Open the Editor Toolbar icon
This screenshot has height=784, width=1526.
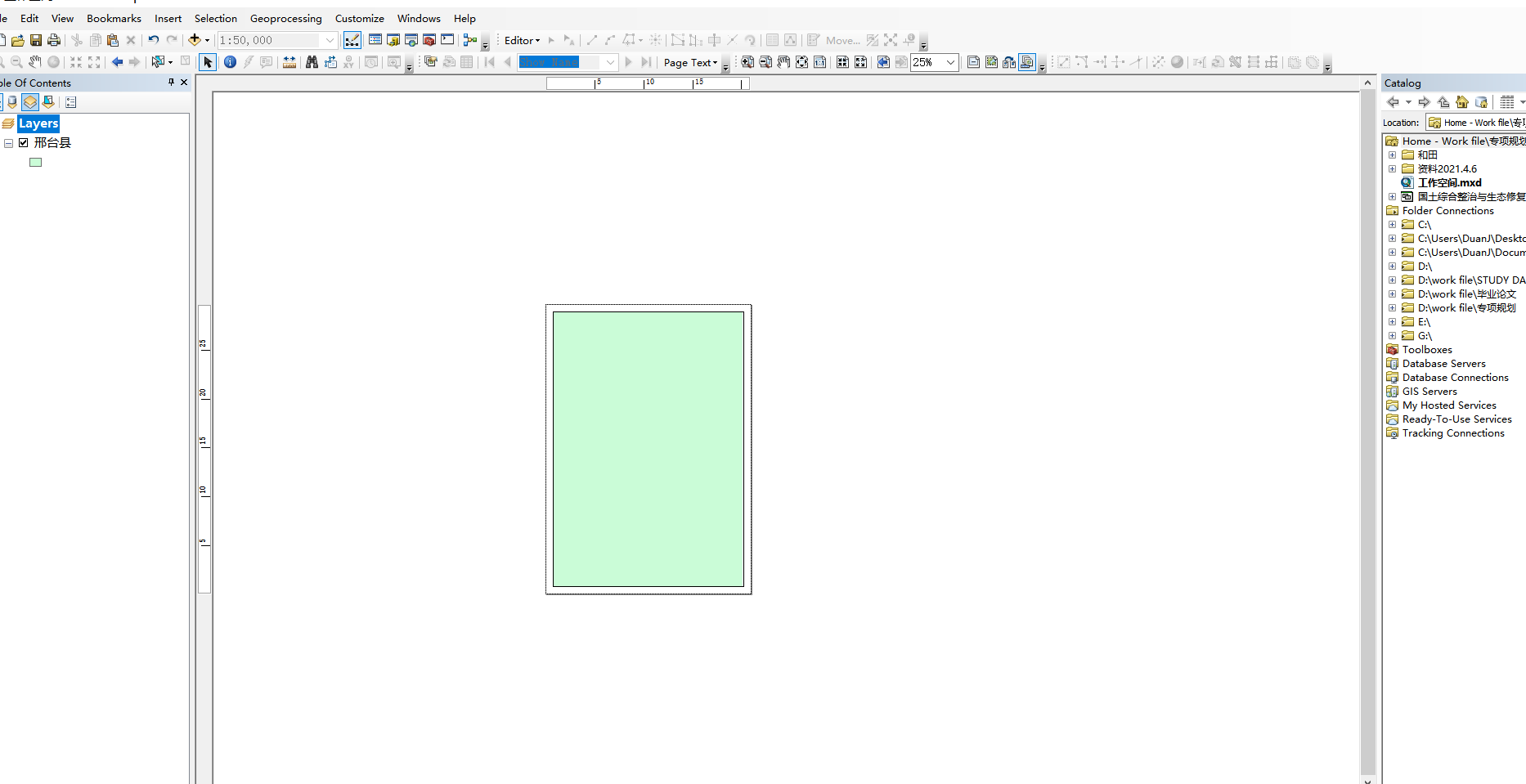point(352,40)
